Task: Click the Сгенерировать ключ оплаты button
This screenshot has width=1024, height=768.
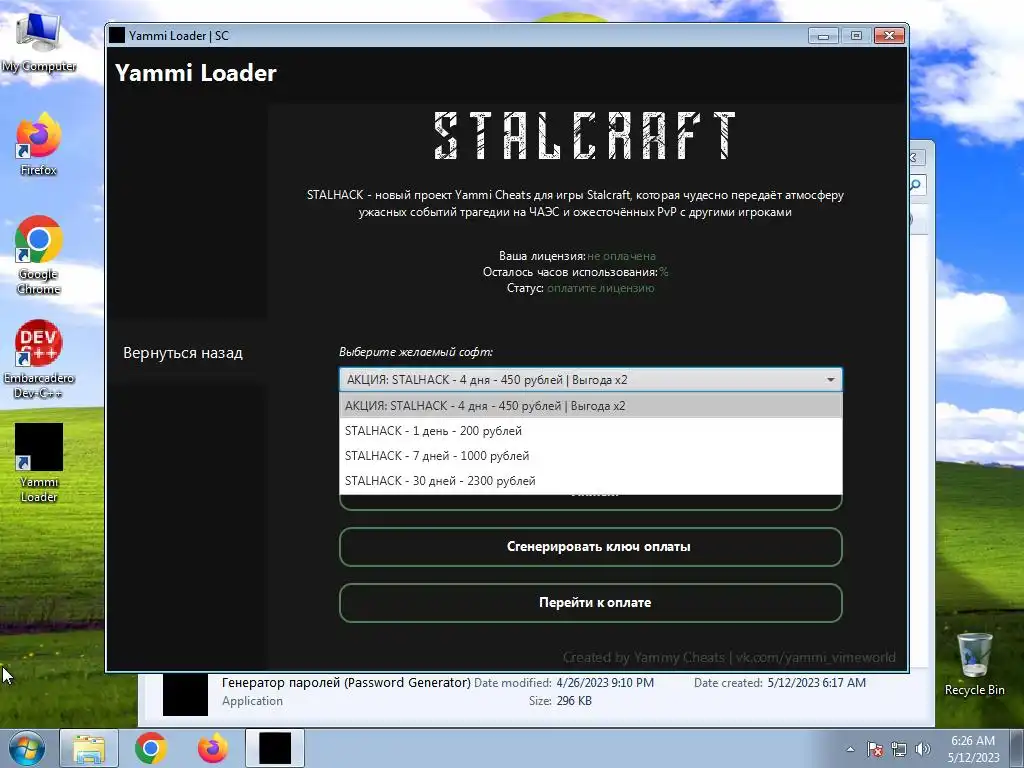Action: [591, 547]
